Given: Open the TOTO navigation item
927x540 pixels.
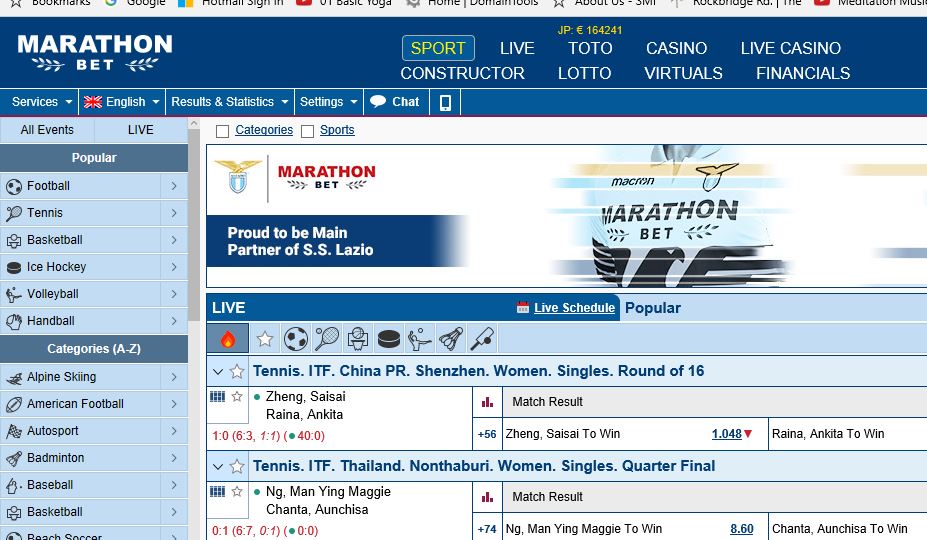Looking at the screenshot, I should 590,48.
